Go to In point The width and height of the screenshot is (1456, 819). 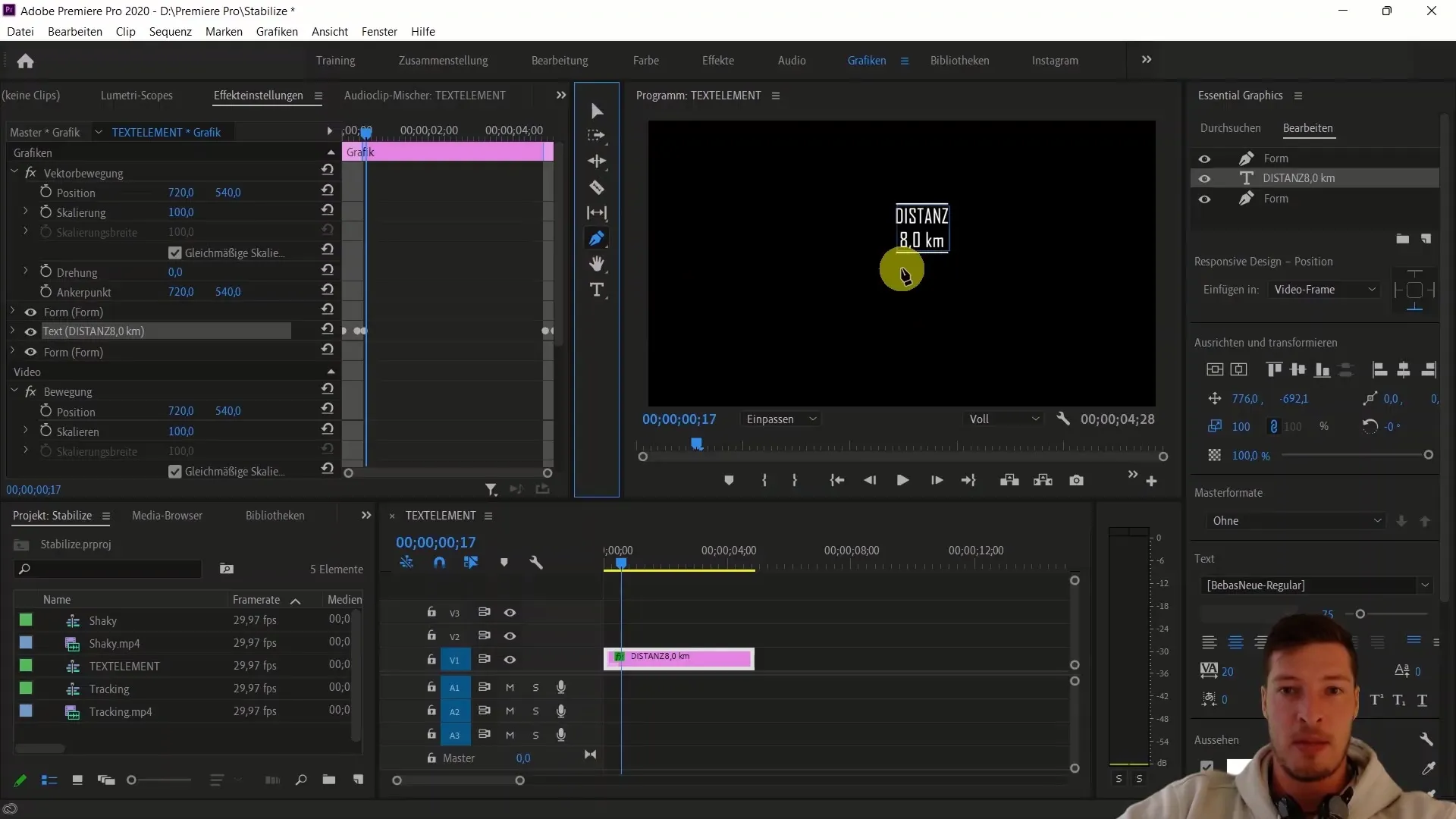[x=836, y=480]
